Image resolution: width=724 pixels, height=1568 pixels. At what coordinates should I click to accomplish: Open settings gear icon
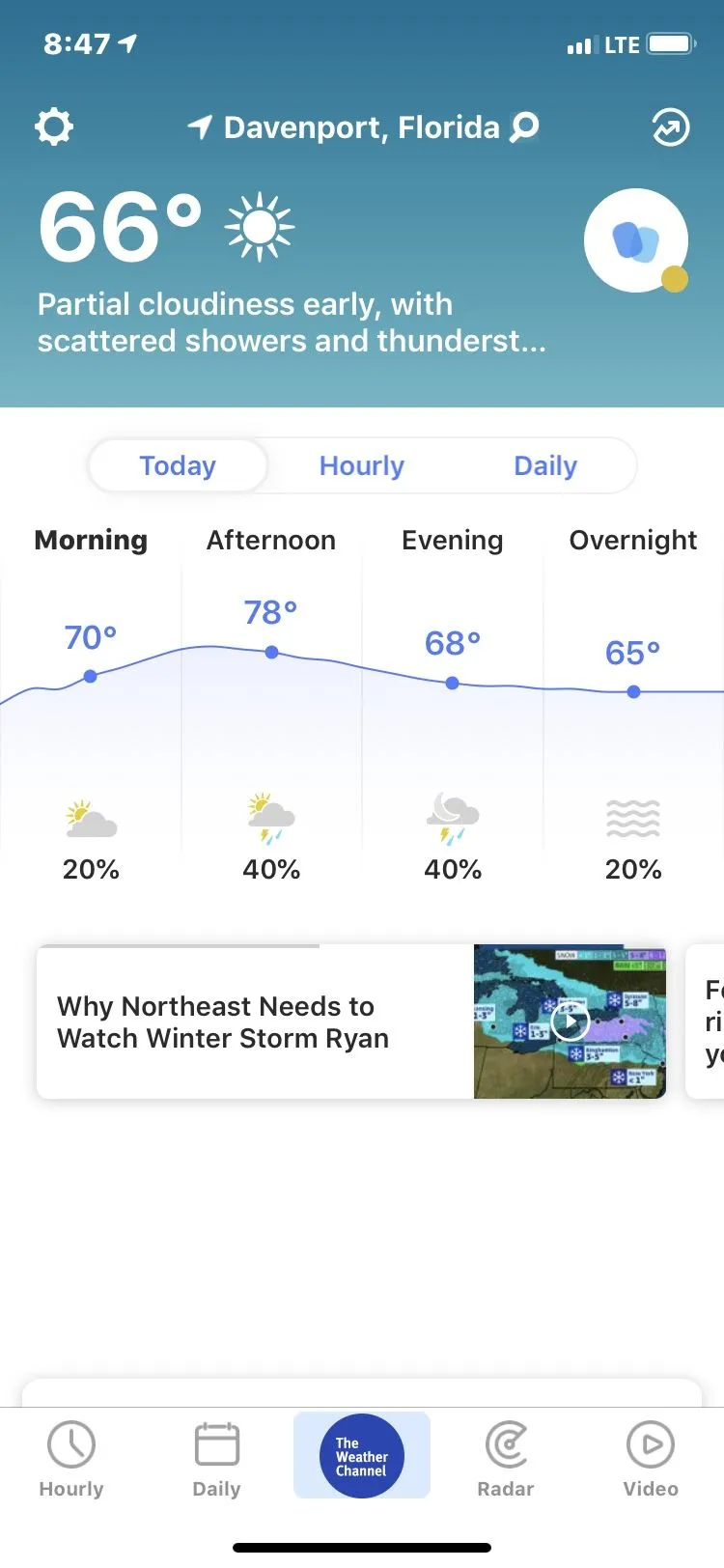(54, 126)
